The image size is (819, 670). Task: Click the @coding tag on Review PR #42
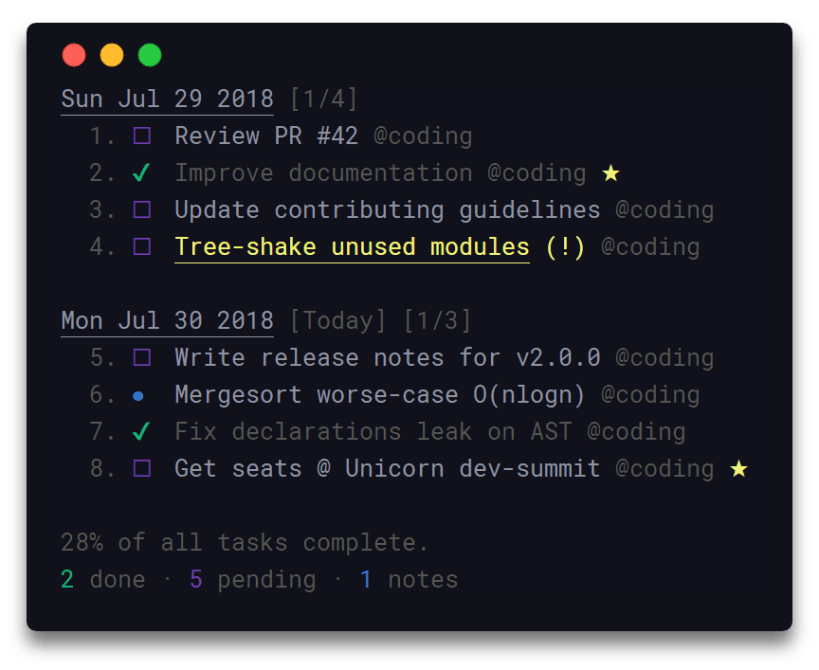[423, 137]
